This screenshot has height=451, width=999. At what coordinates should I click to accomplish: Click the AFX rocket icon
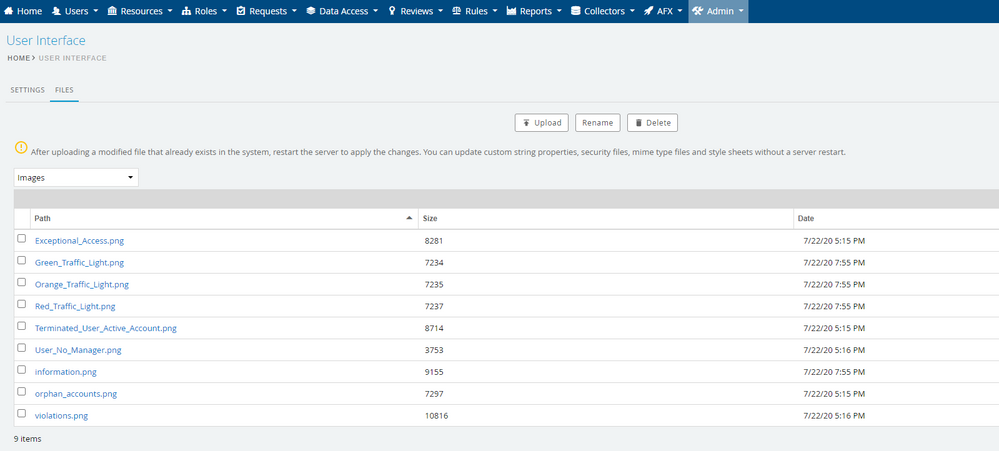649,11
